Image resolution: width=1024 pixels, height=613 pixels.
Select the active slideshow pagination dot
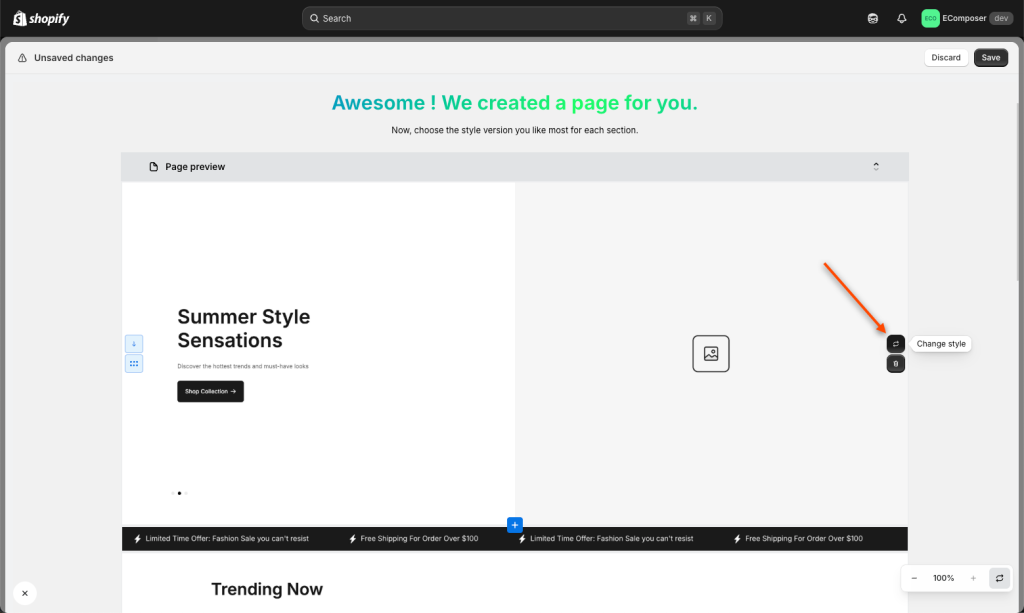[180, 493]
